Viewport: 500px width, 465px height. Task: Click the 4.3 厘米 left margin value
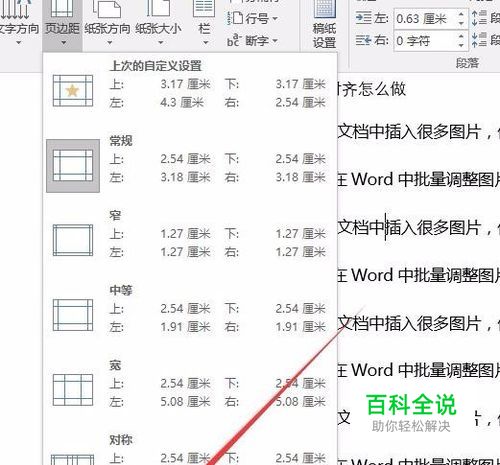182,102
